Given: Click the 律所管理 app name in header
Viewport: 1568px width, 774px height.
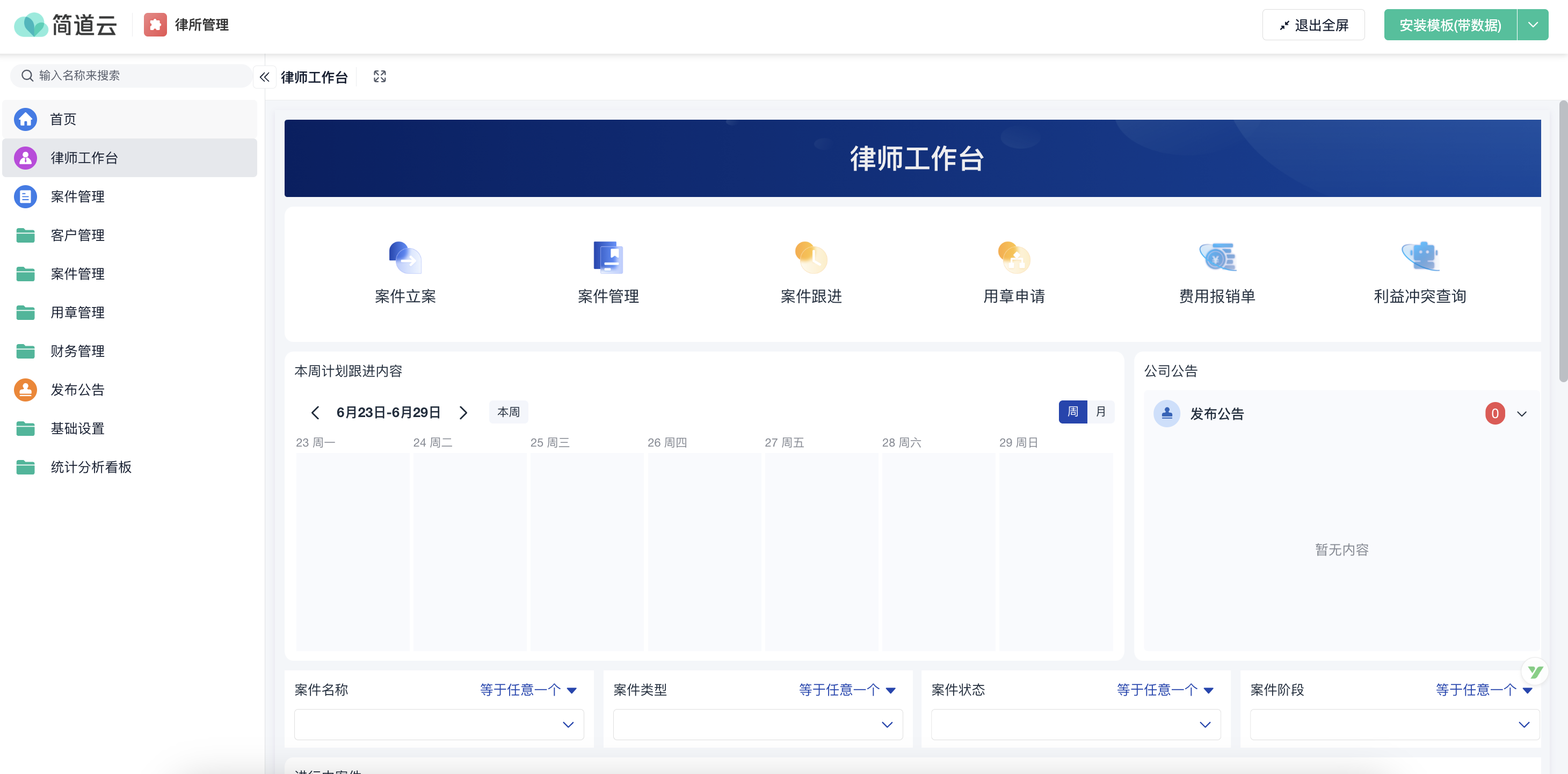Looking at the screenshot, I should (x=201, y=25).
